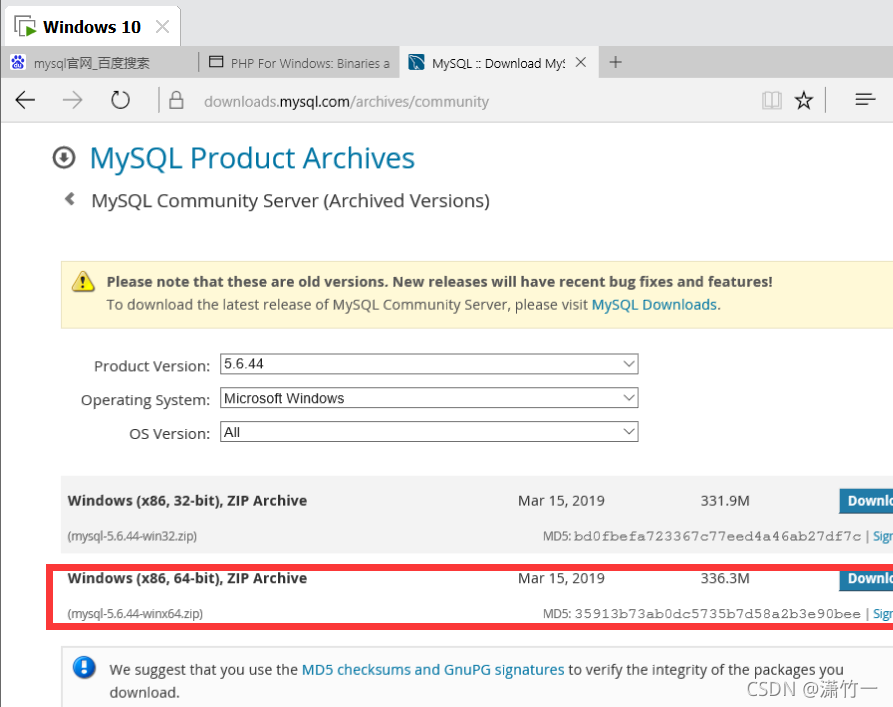Click the address bar URL
The width and height of the screenshot is (893, 707).
point(346,101)
